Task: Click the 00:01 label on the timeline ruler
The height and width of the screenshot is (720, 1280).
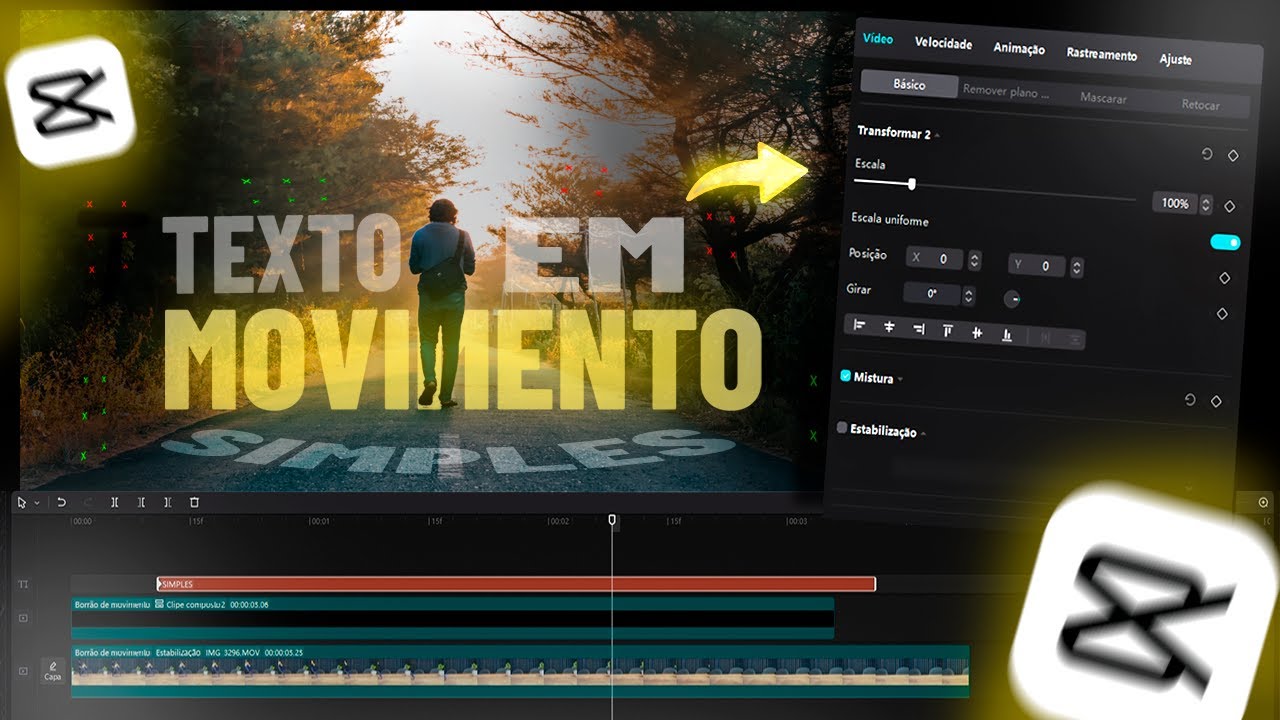Action: coord(320,521)
